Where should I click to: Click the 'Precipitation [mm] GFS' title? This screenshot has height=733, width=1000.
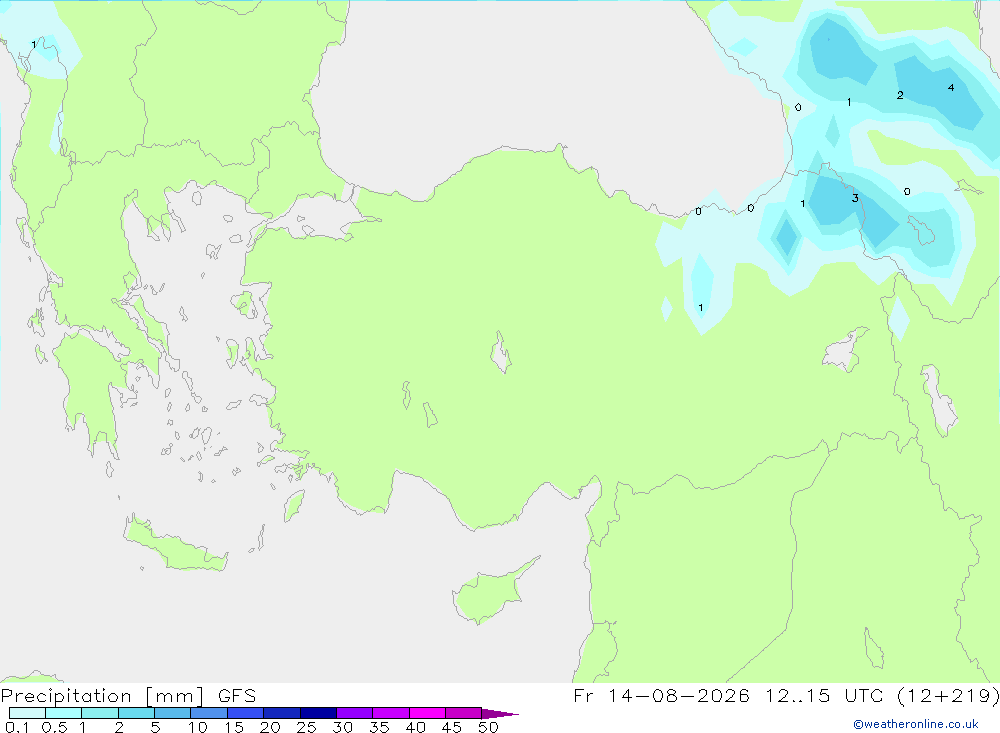[128, 696]
